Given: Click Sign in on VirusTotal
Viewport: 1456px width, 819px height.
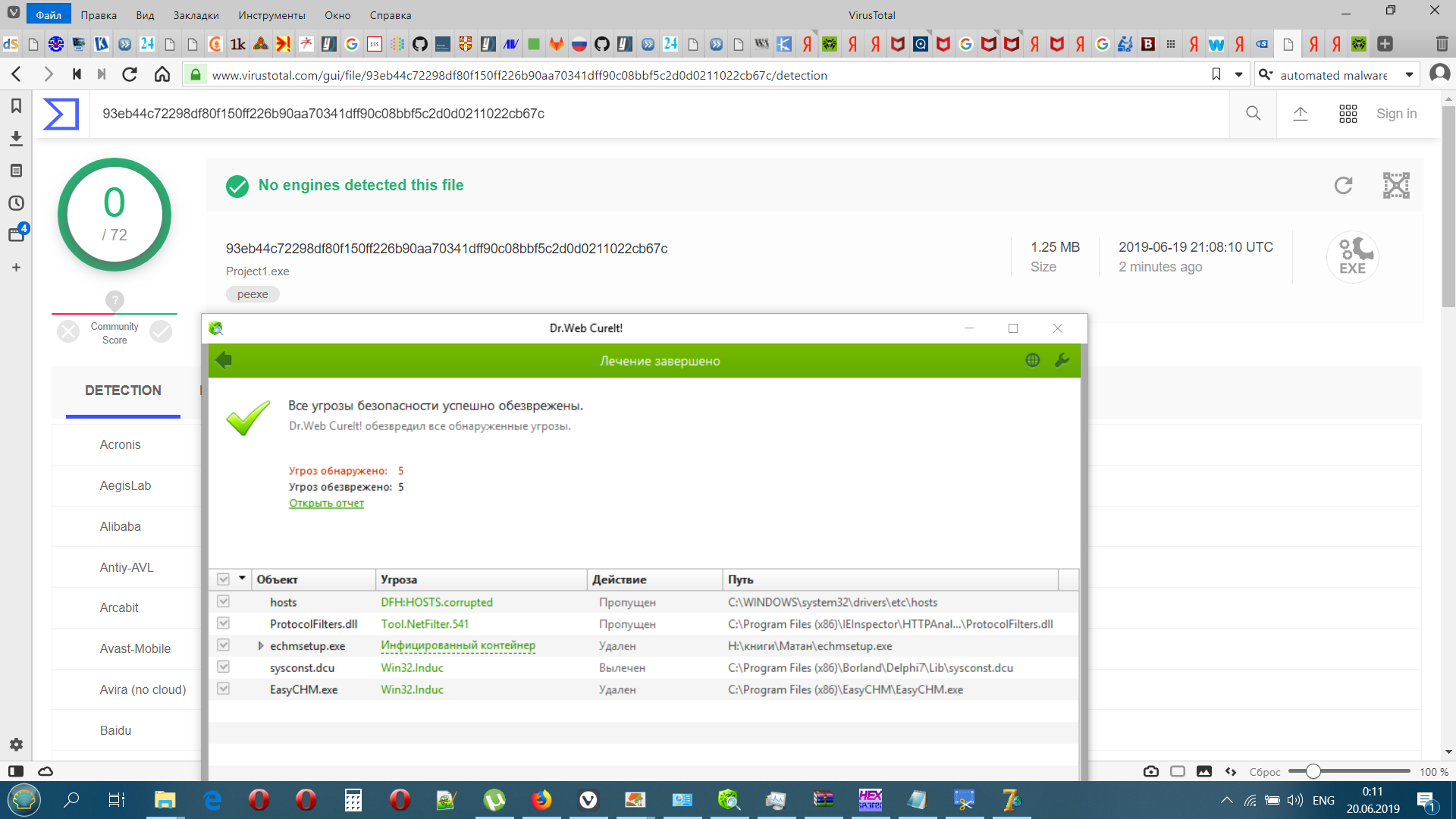Looking at the screenshot, I should (1396, 114).
